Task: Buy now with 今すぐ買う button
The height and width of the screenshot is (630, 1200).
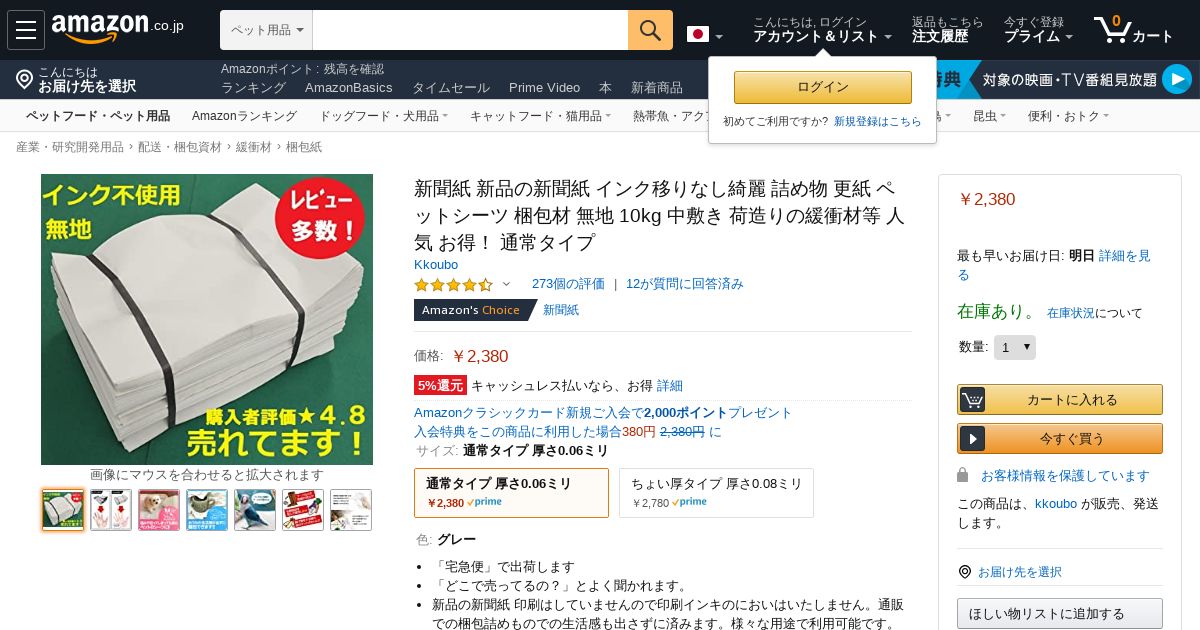Action: coord(1060,438)
